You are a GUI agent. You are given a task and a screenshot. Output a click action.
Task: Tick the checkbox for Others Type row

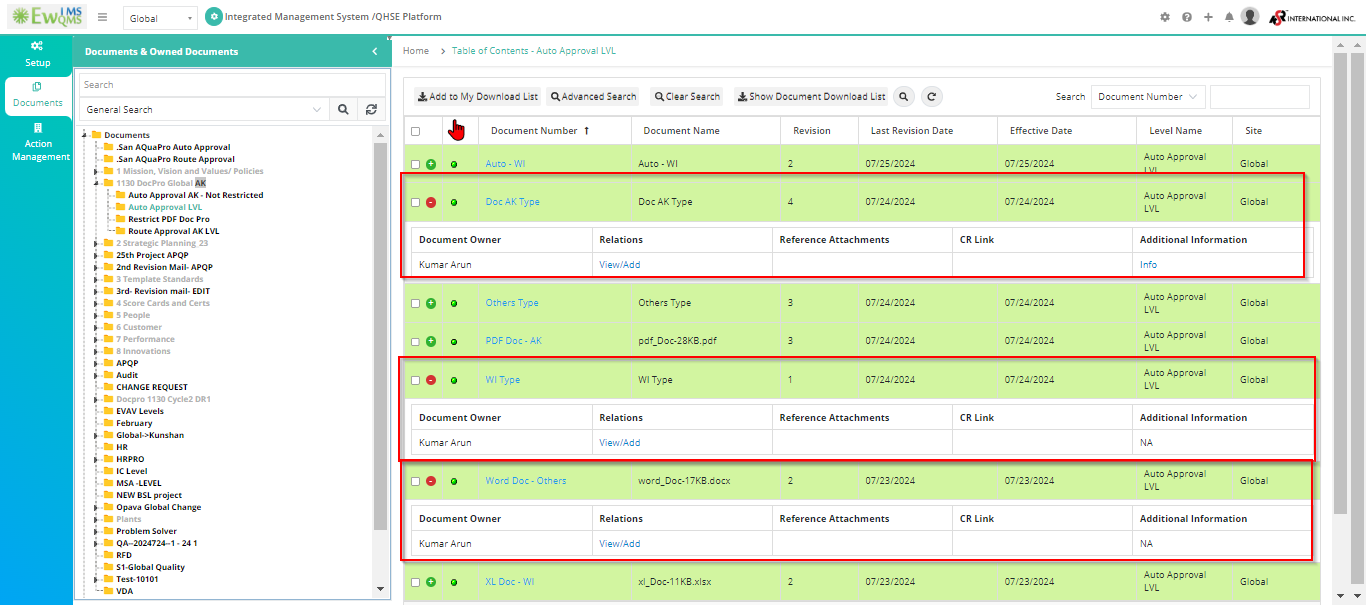[416, 303]
